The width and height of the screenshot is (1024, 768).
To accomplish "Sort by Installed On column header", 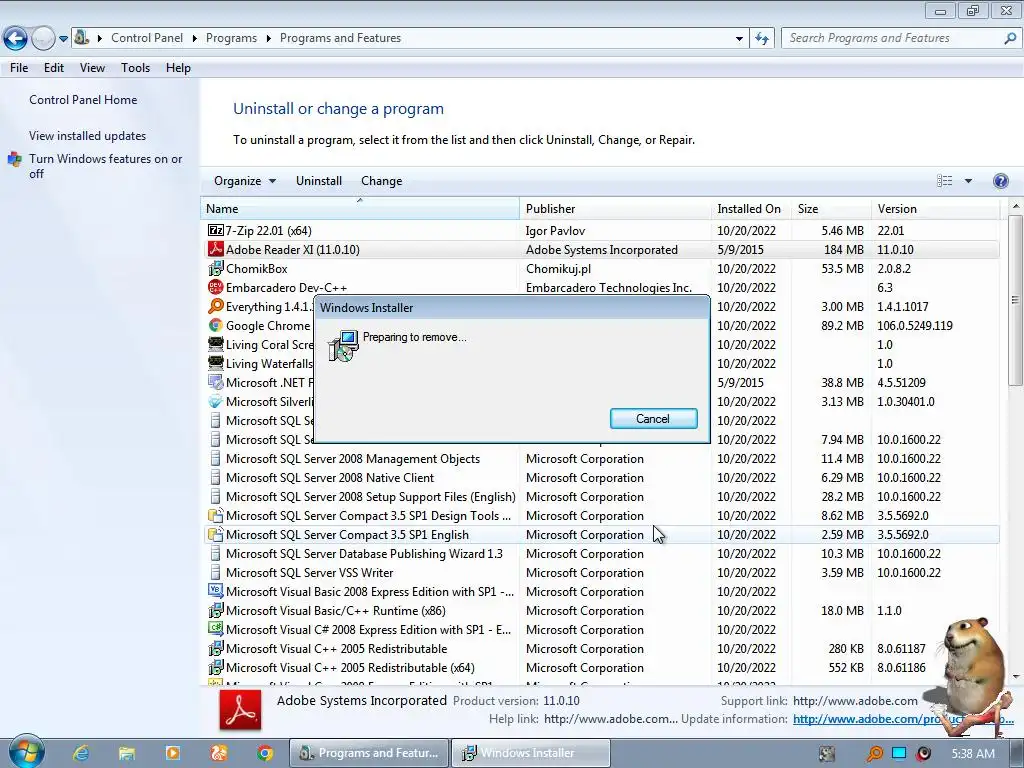I will (x=751, y=209).
